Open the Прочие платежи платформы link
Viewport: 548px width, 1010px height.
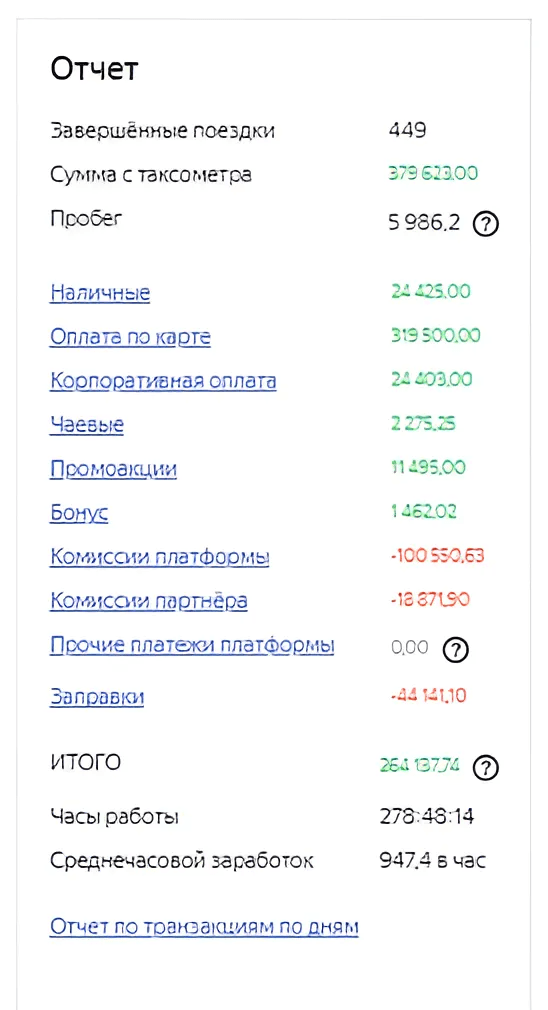point(192,645)
